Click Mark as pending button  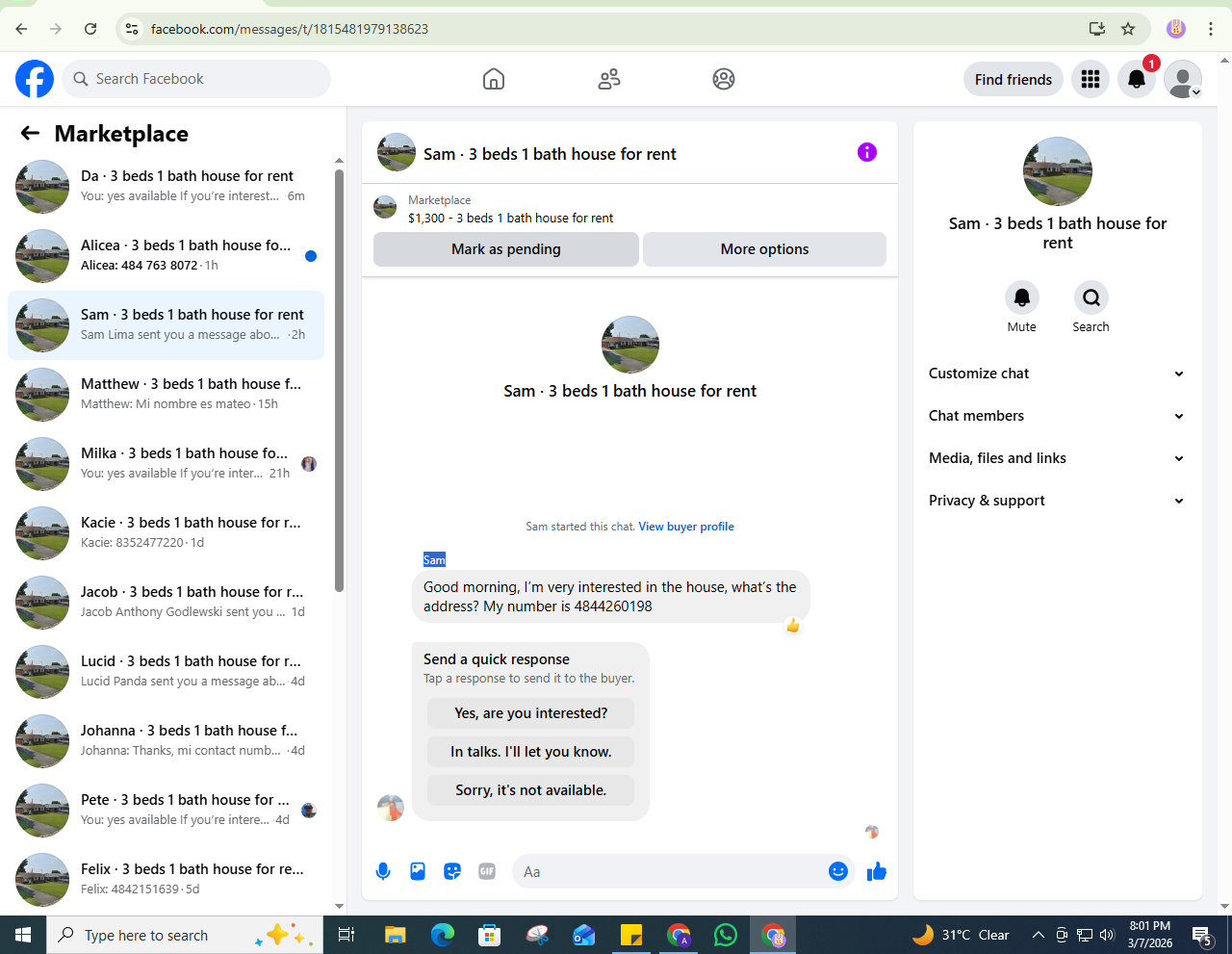(x=506, y=249)
